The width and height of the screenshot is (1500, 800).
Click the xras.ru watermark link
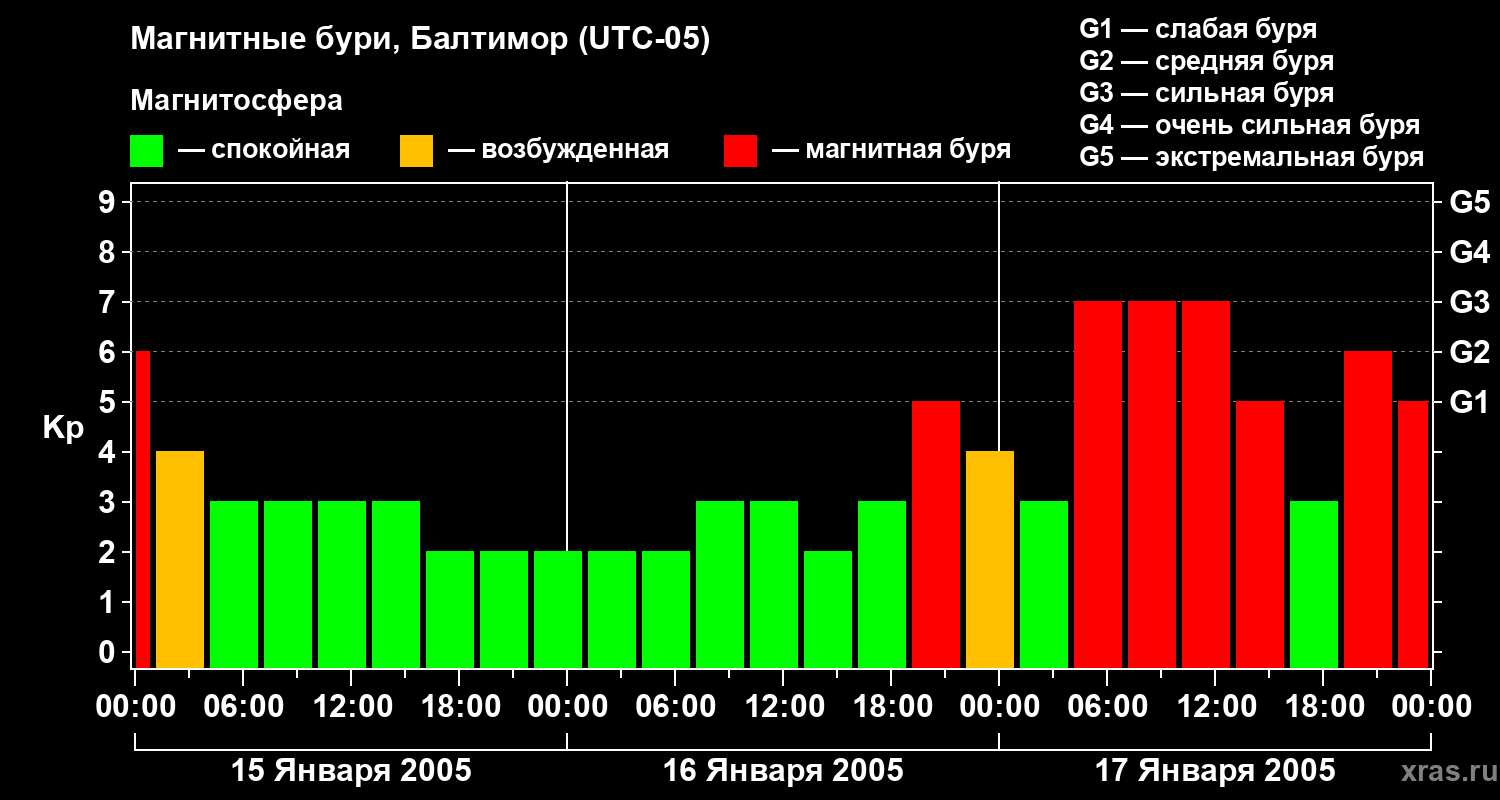1444,771
